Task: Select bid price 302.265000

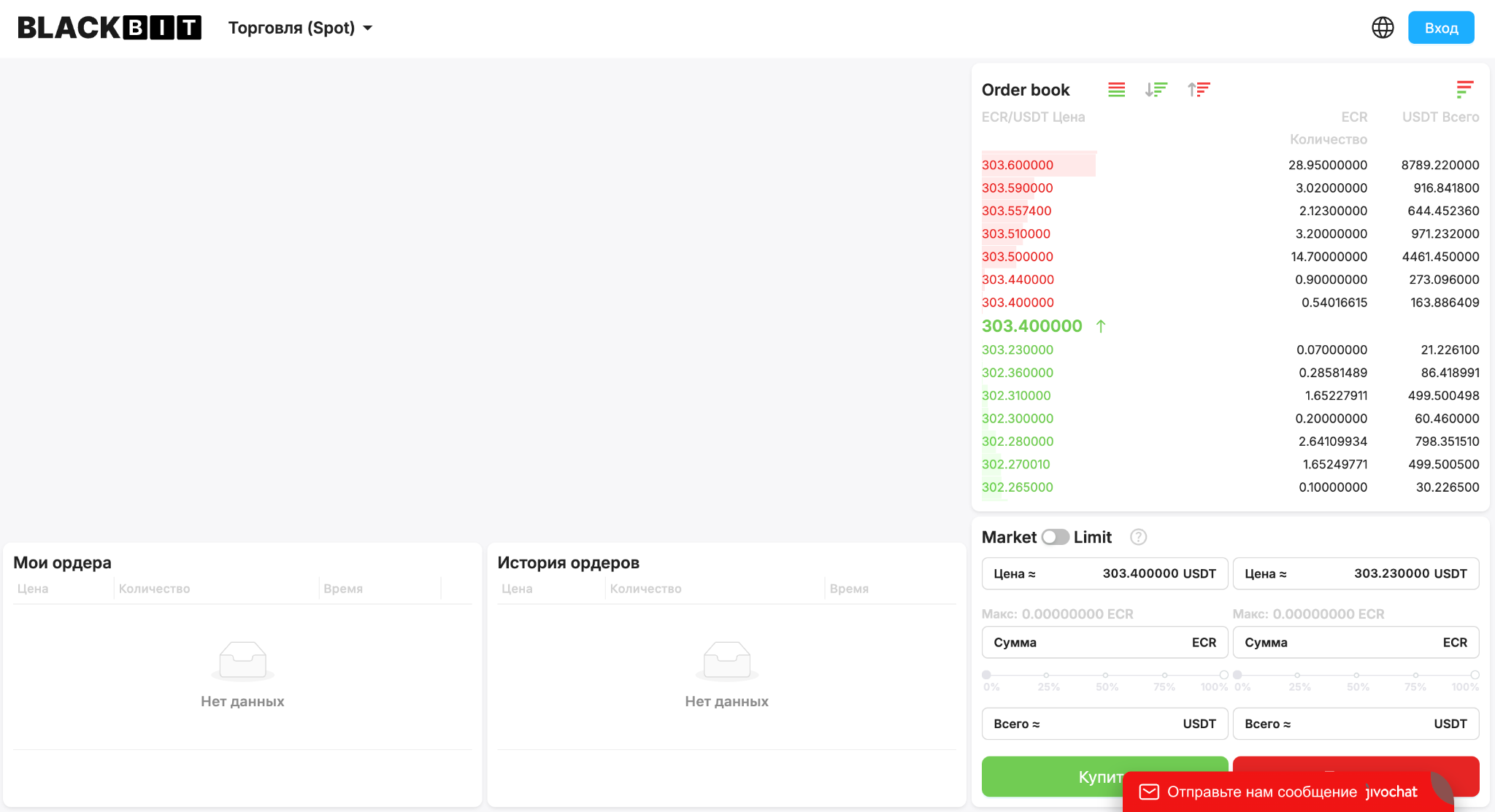Action: pos(1018,487)
